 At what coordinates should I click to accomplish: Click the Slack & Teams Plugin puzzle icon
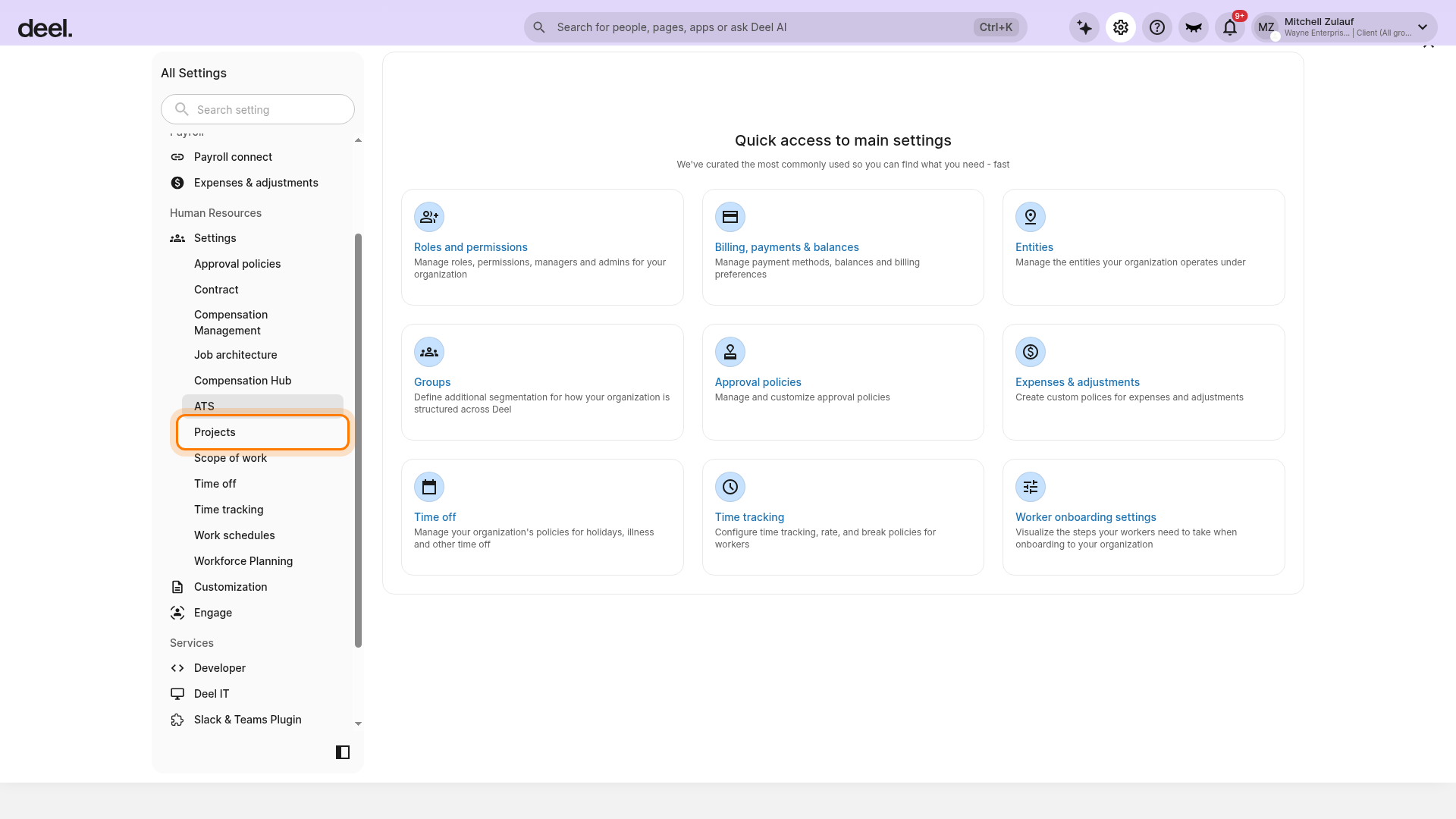177,720
